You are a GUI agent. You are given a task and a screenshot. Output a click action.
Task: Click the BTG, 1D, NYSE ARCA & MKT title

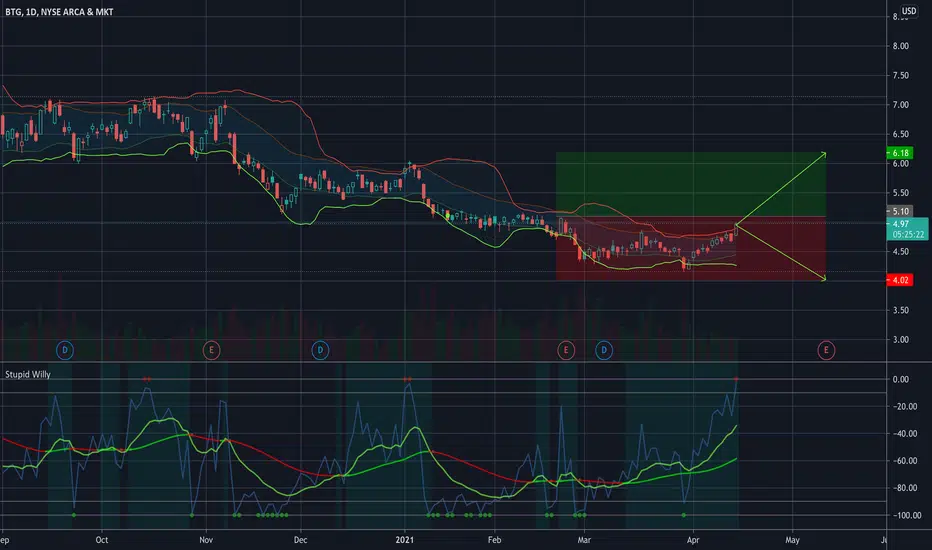click(59, 11)
